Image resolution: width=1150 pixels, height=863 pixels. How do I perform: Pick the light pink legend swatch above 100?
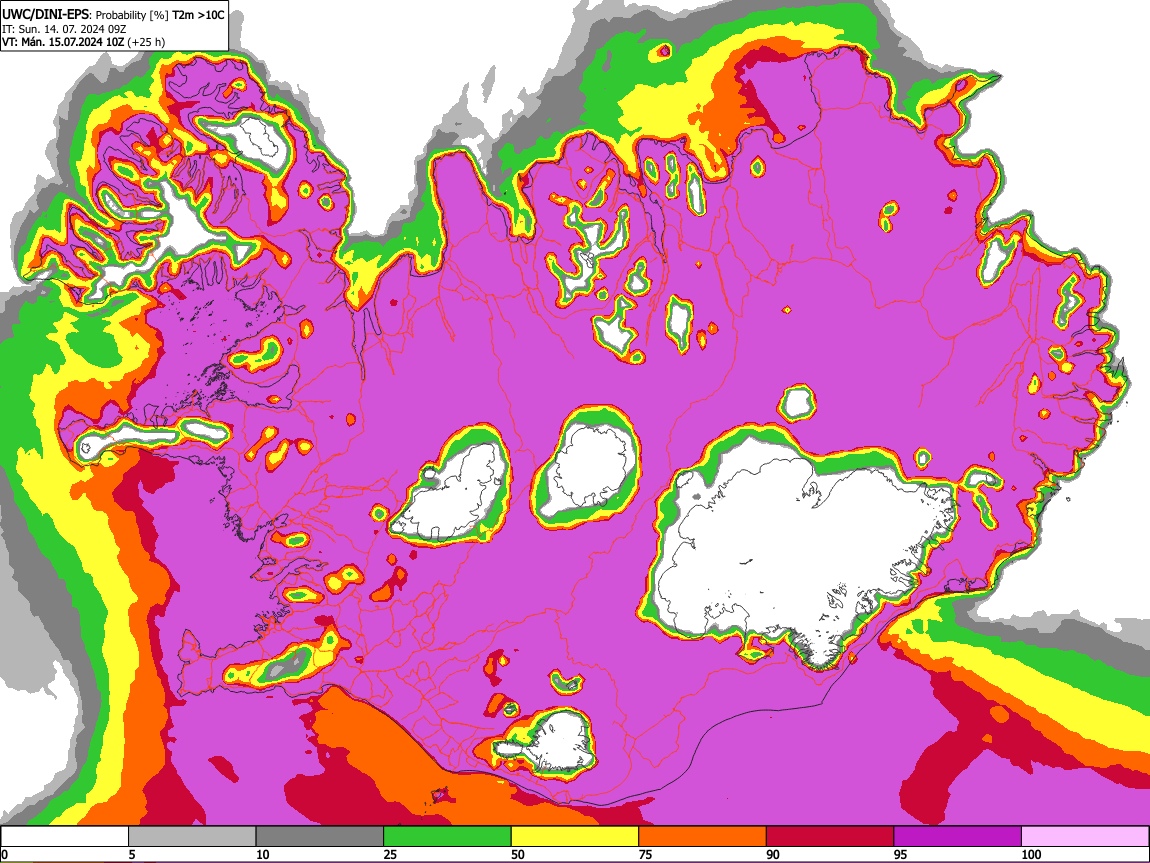click(x=1085, y=836)
